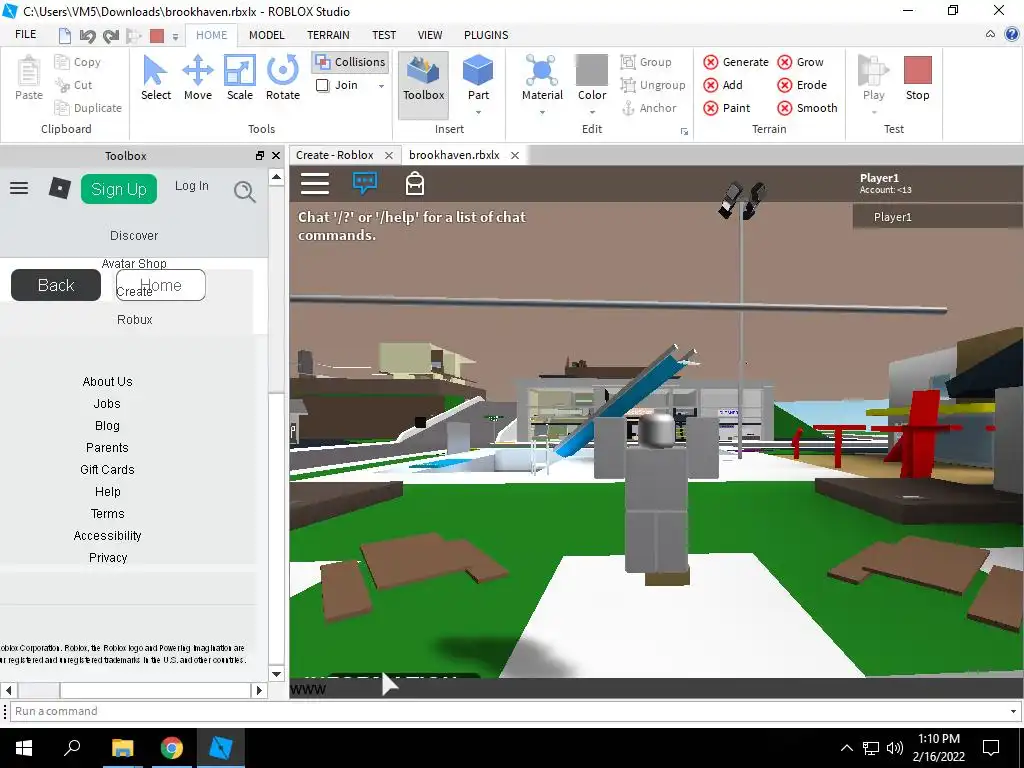The width and height of the screenshot is (1024, 768).
Task: Switch to Create - Roblox document tab
Action: [335, 155]
